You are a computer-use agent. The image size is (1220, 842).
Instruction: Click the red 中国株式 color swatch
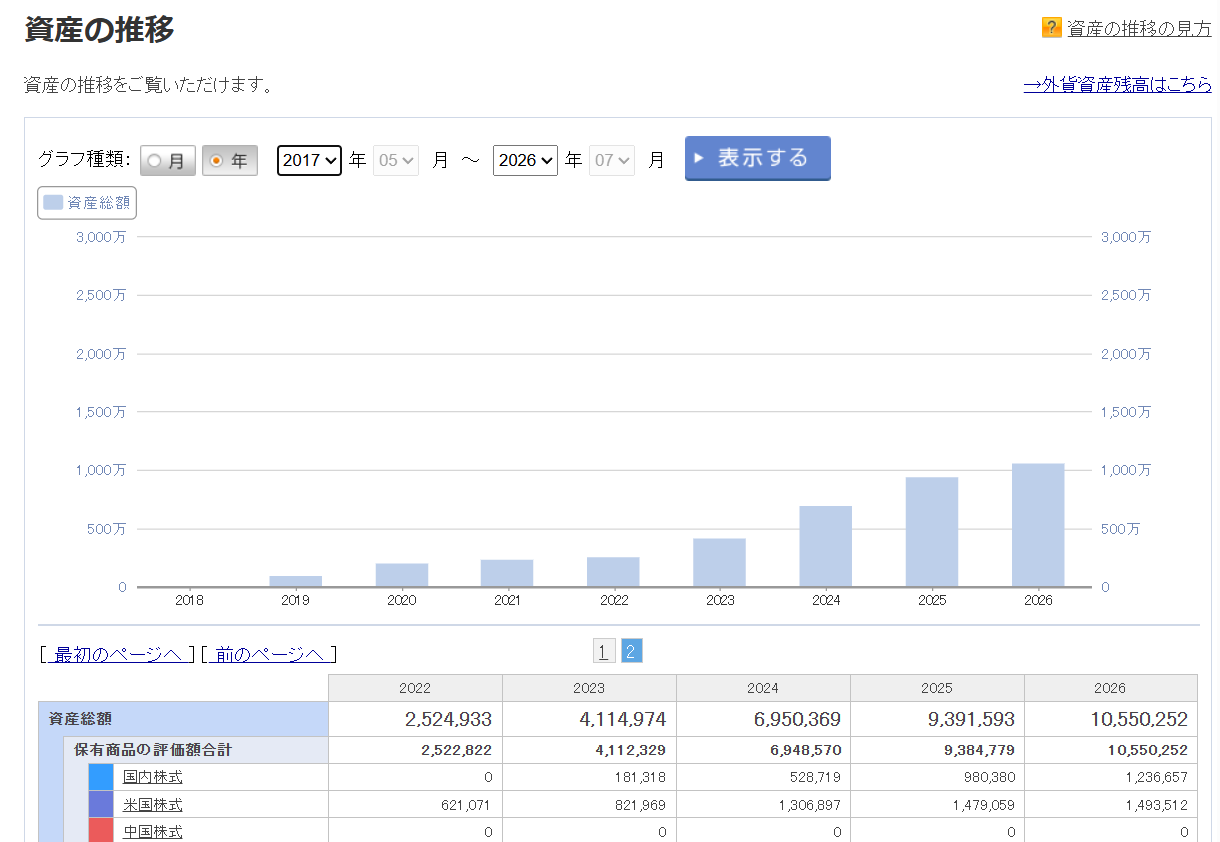[101, 830]
